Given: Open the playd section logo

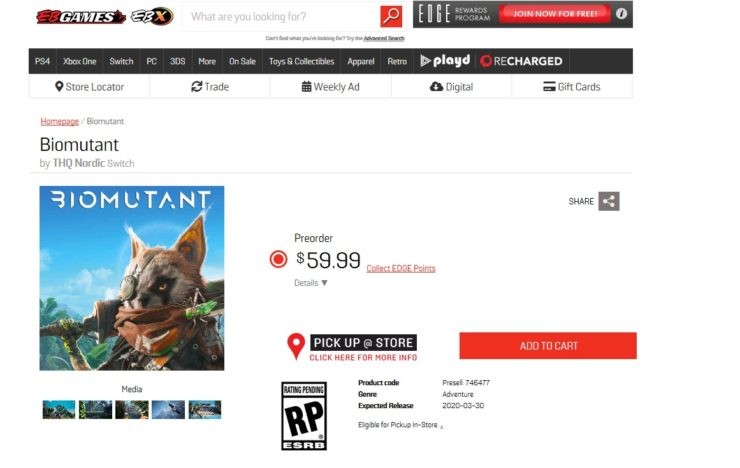Looking at the screenshot, I should click(x=445, y=61).
